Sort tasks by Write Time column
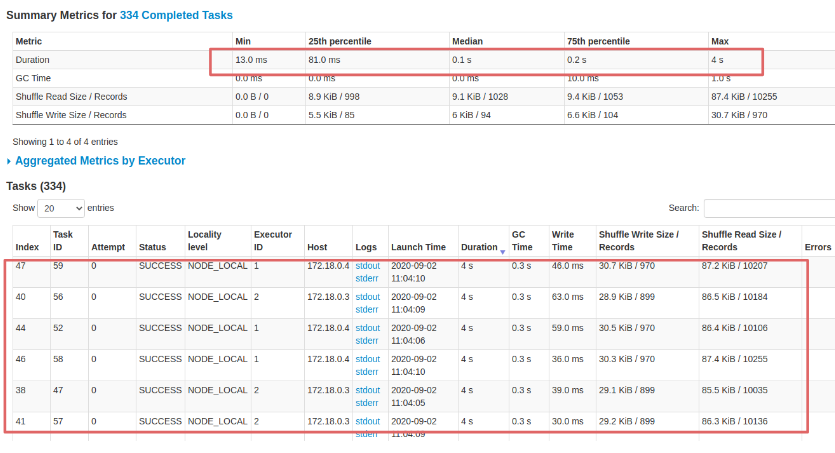Screen dimensions: 835x453 [x=563, y=241]
